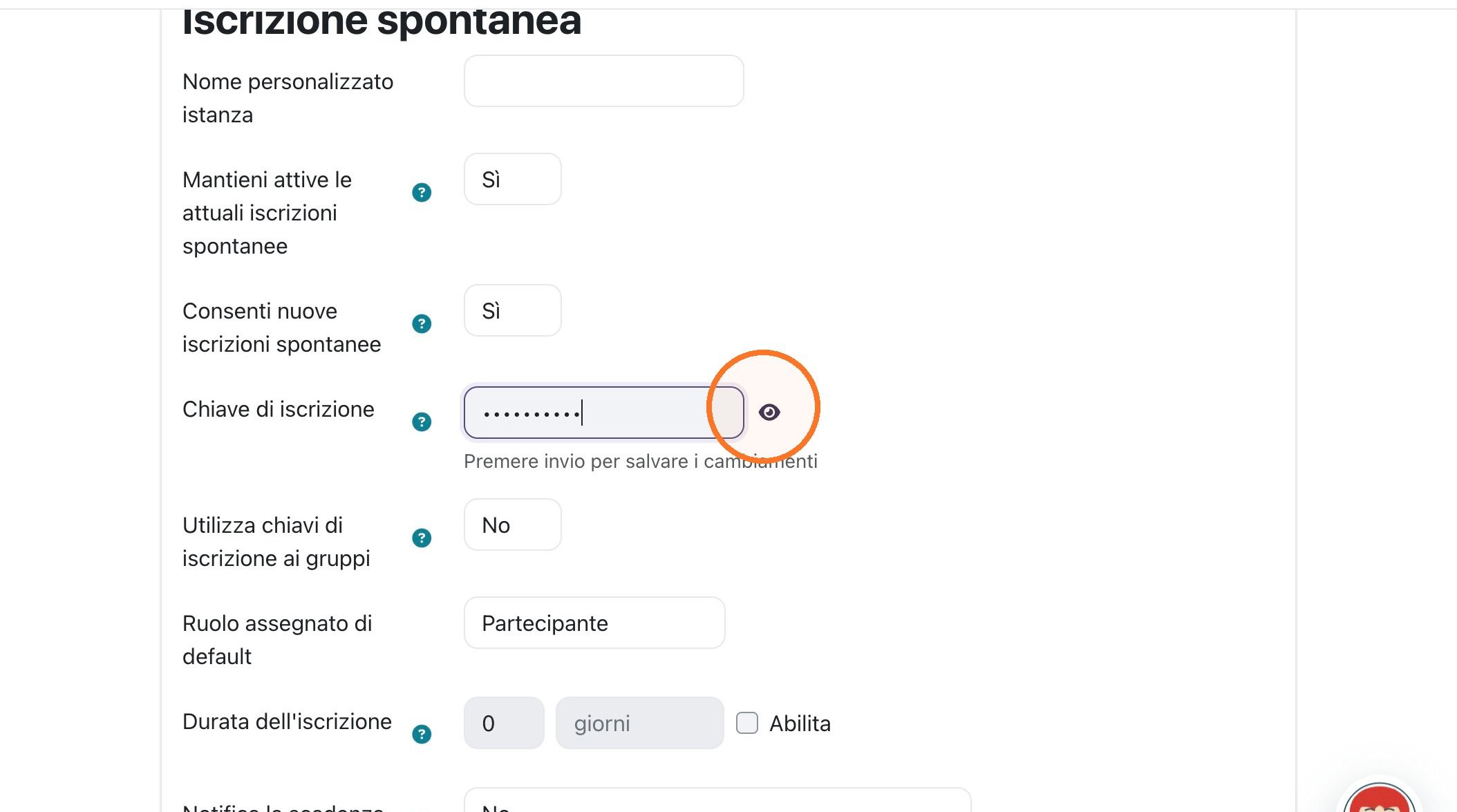Screen dimensions: 1457x812
Task: Open the Ruolo assegnato Partecipante dropdown
Action: (x=594, y=623)
